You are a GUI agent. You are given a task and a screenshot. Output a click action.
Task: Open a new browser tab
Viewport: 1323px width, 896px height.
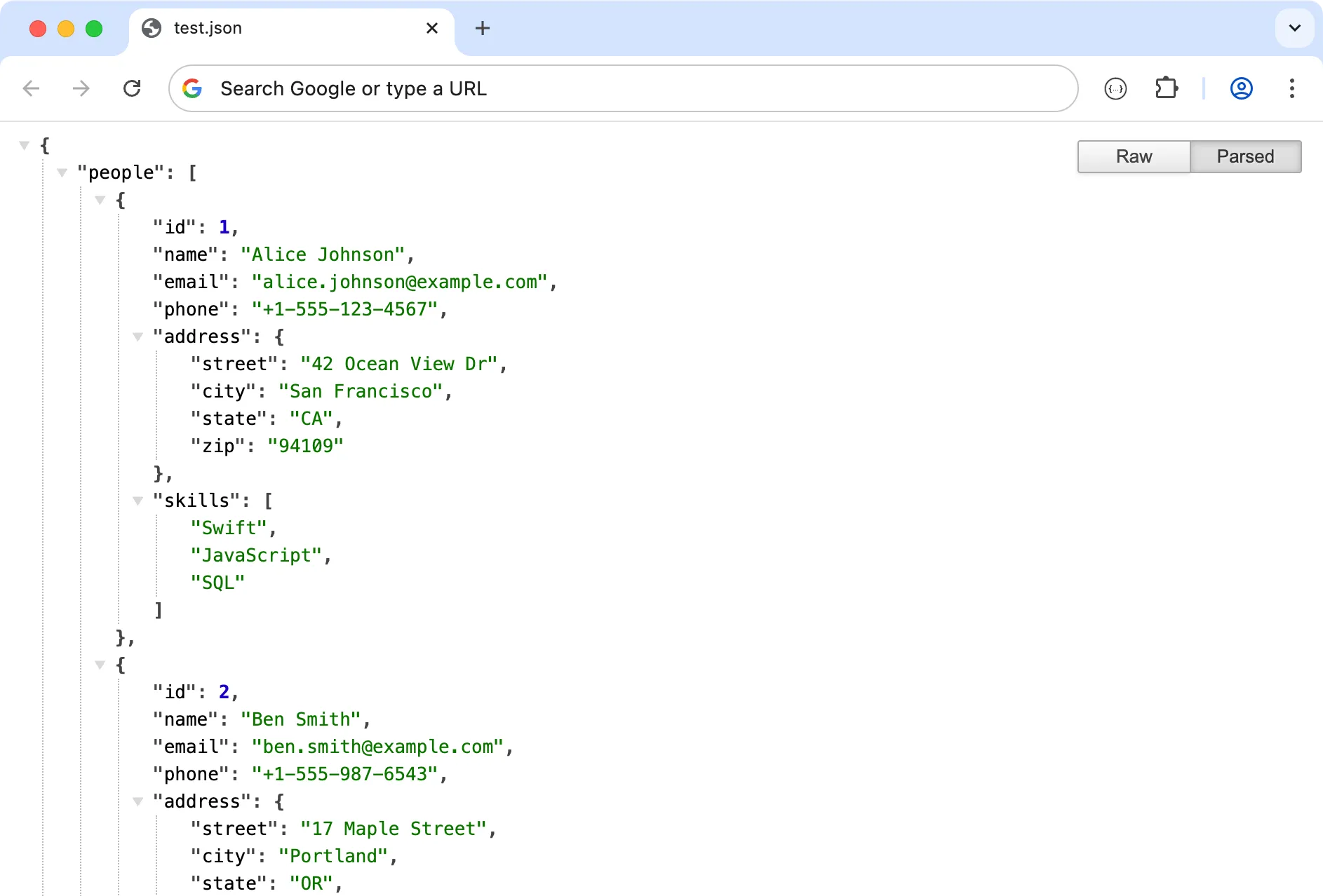tap(482, 28)
